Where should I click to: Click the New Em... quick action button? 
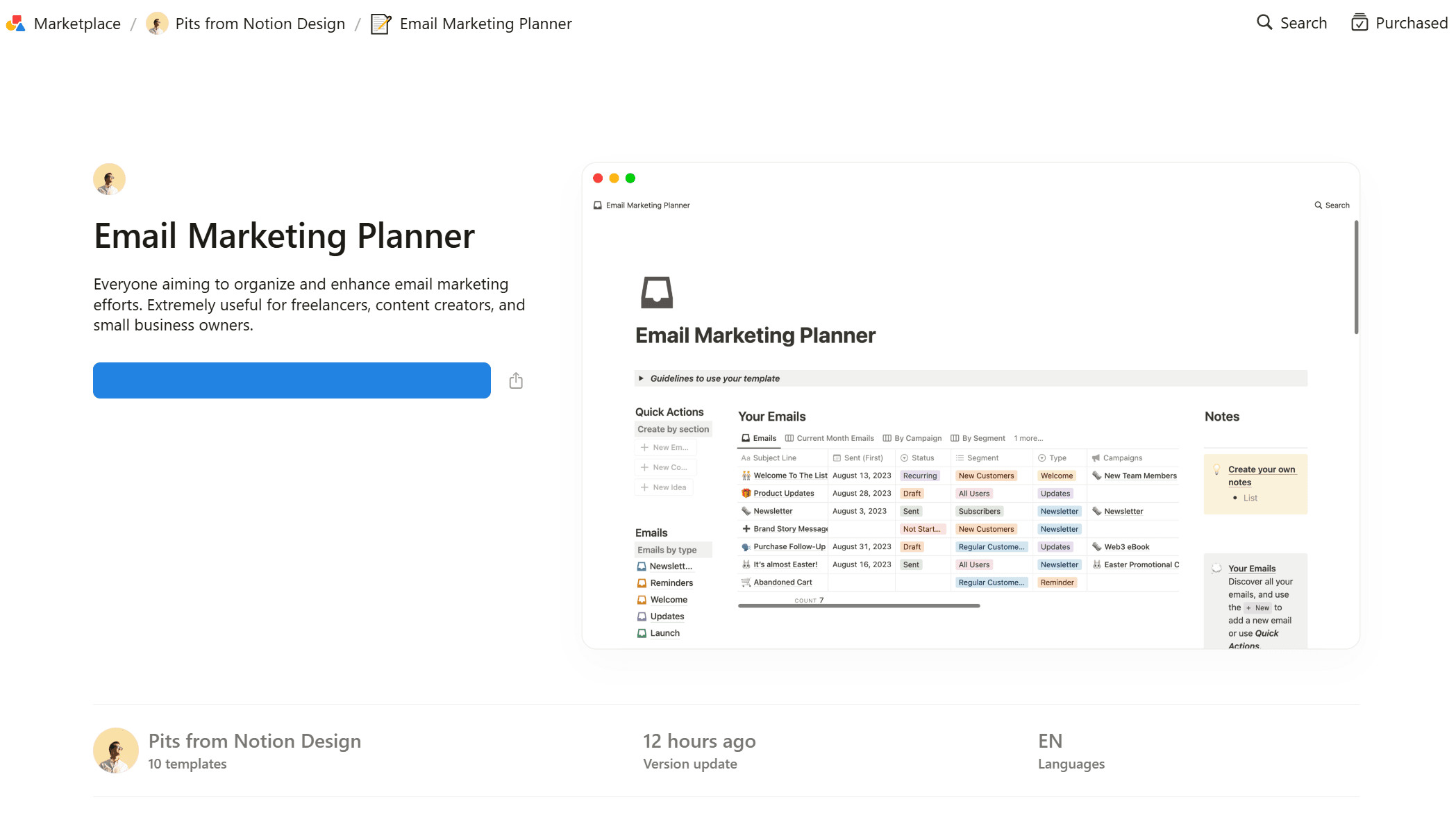pos(665,448)
